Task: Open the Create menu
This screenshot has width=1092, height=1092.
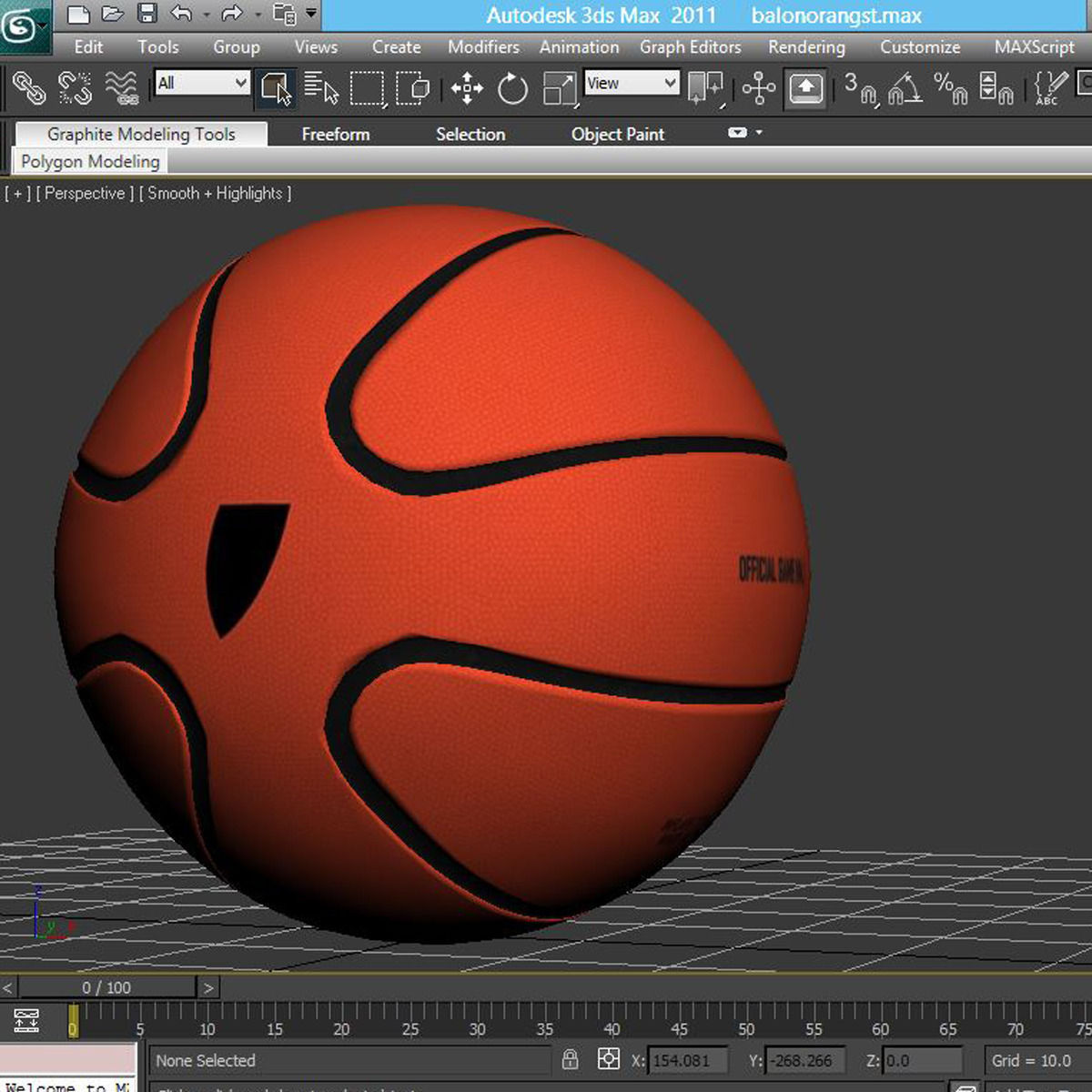Action: tap(396, 47)
